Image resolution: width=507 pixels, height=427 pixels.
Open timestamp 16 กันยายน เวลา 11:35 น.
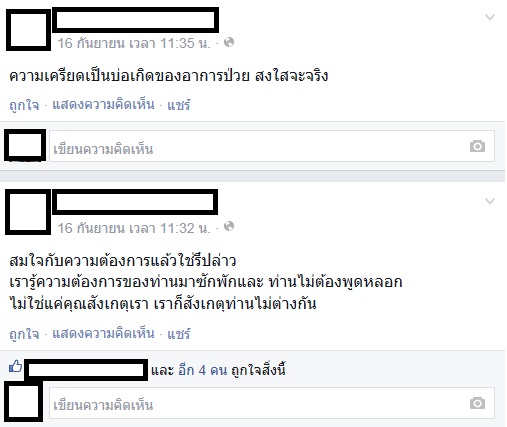[x=134, y=43]
